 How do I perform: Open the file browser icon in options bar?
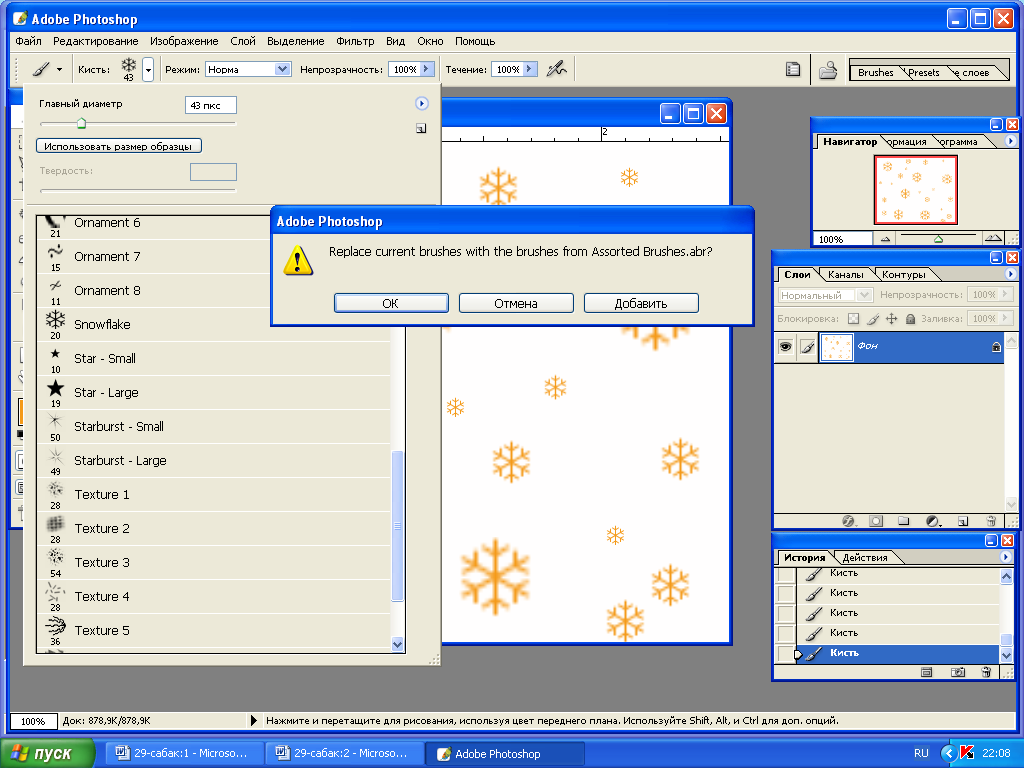(828, 69)
